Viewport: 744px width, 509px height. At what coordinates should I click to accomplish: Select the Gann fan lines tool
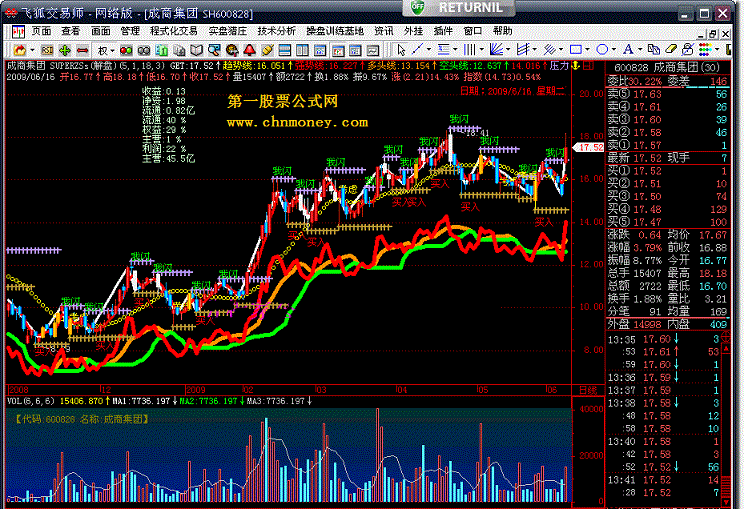(x=496, y=49)
